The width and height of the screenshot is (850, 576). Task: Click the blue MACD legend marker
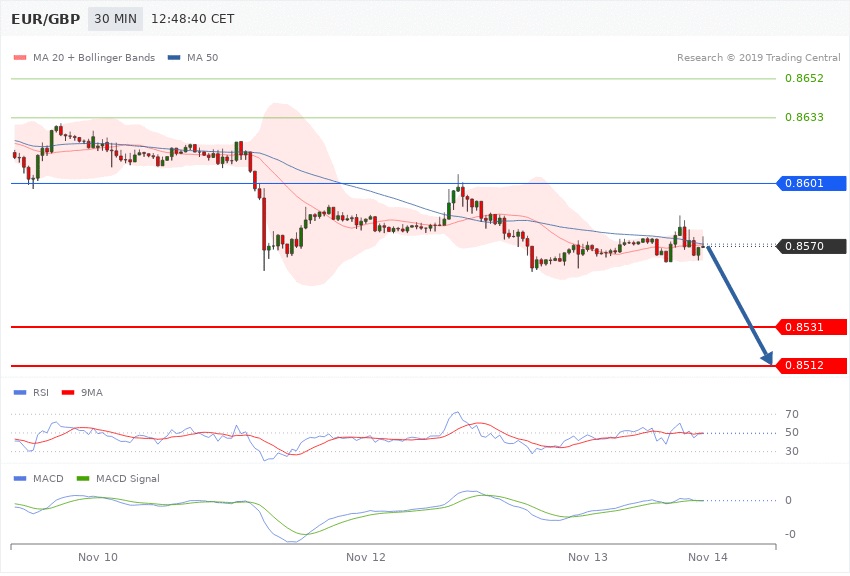[x=19, y=479]
